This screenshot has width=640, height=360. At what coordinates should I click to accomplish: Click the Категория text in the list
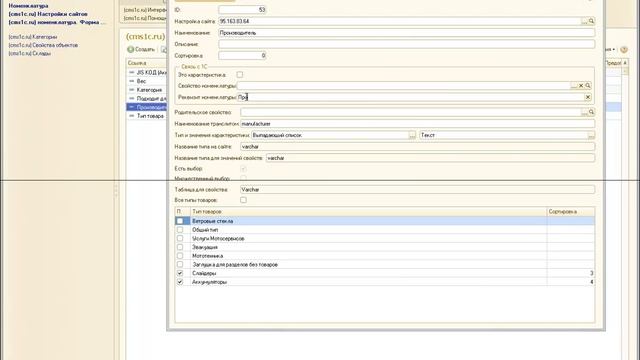[149, 90]
